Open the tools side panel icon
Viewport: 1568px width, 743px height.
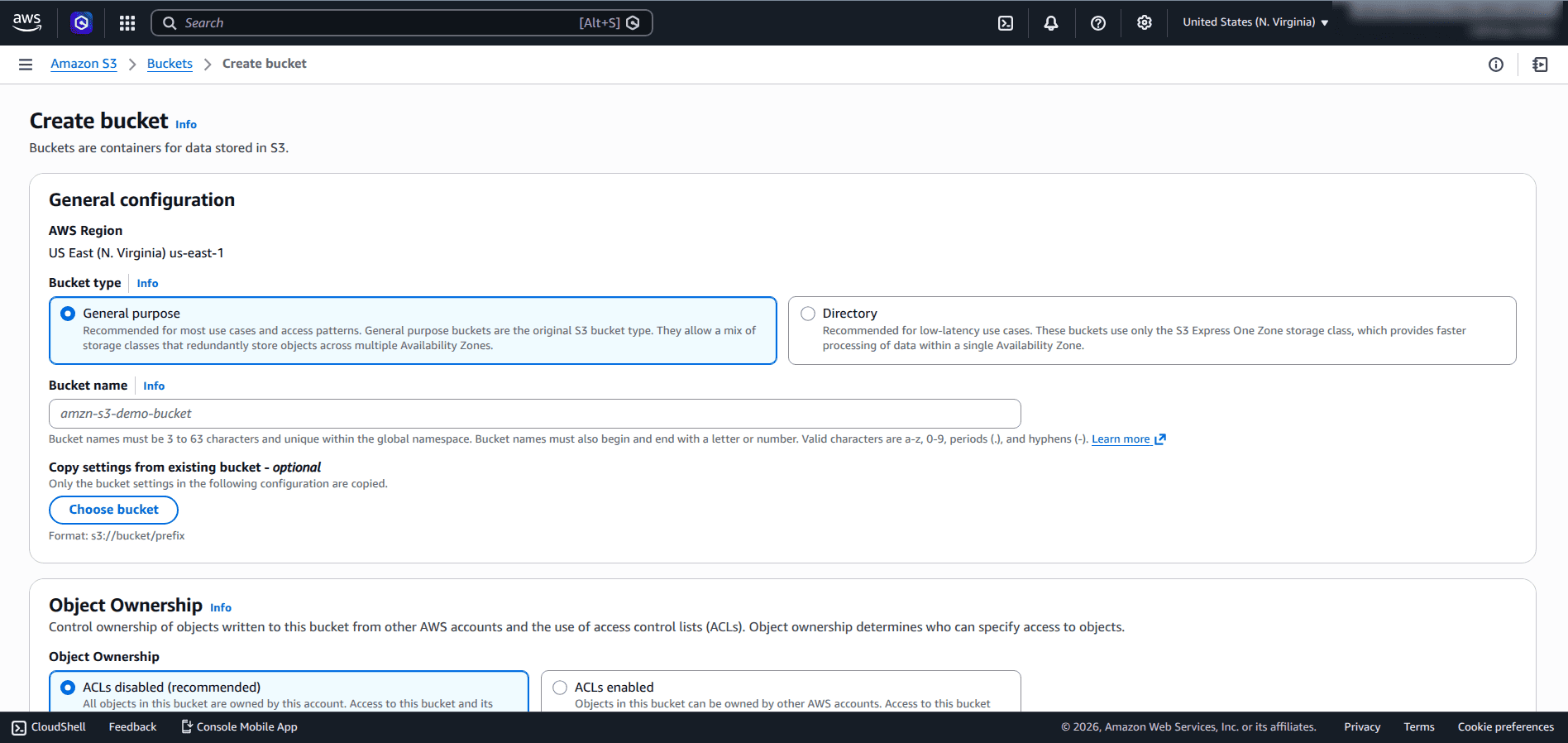click(1540, 65)
